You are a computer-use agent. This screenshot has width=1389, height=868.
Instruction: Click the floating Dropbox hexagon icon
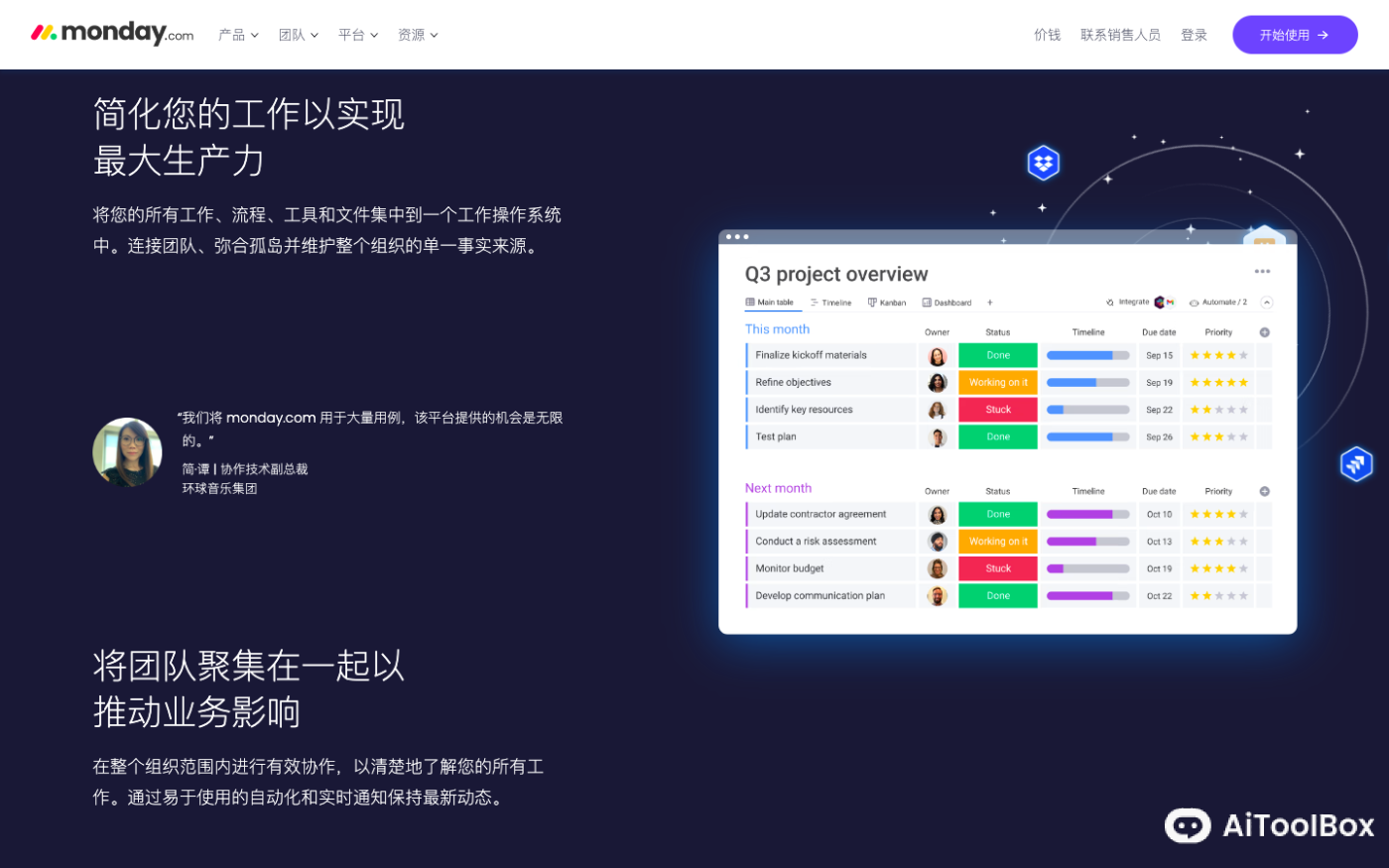tap(1043, 162)
